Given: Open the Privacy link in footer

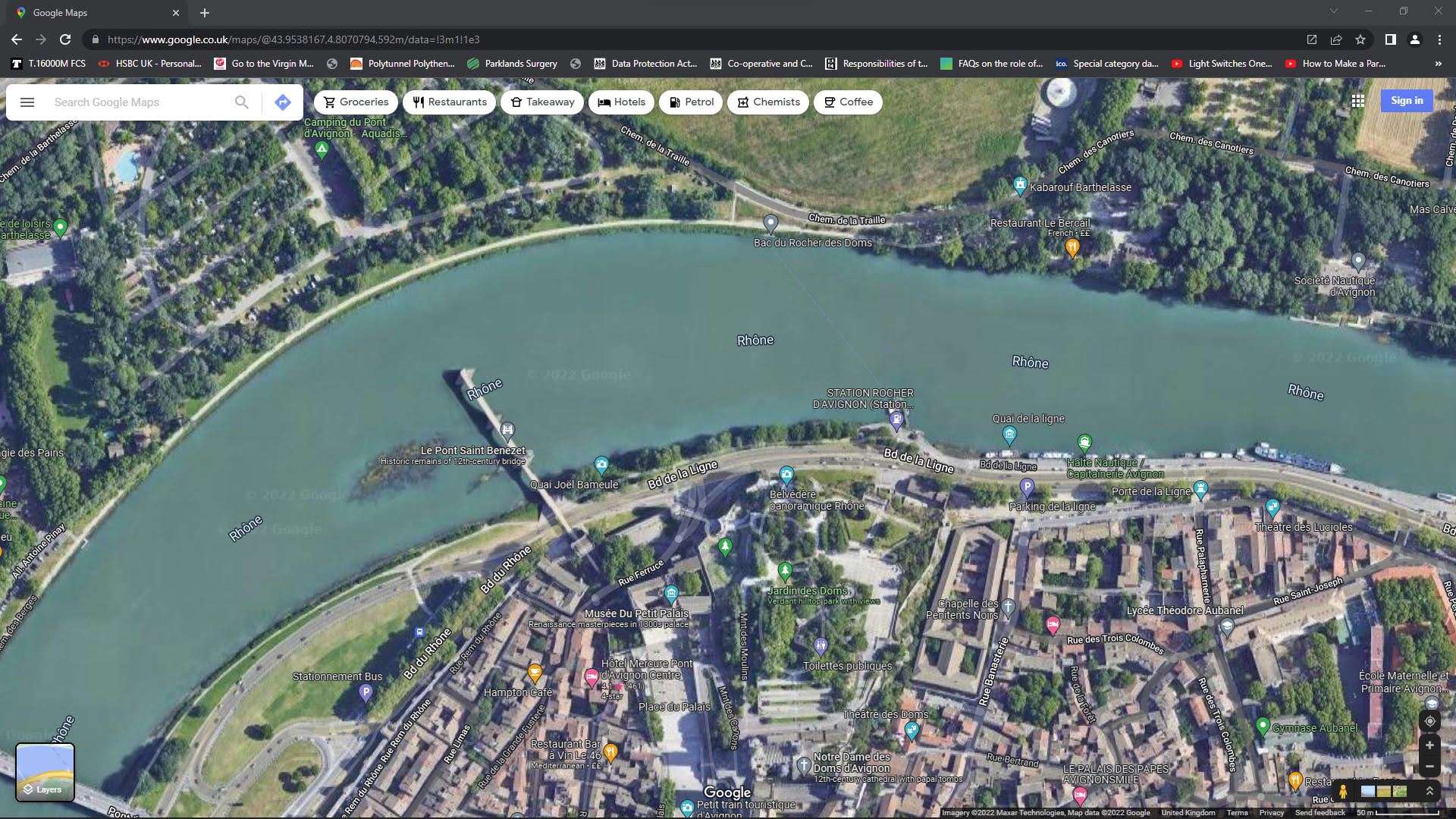Looking at the screenshot, I should coord(1272,812).
